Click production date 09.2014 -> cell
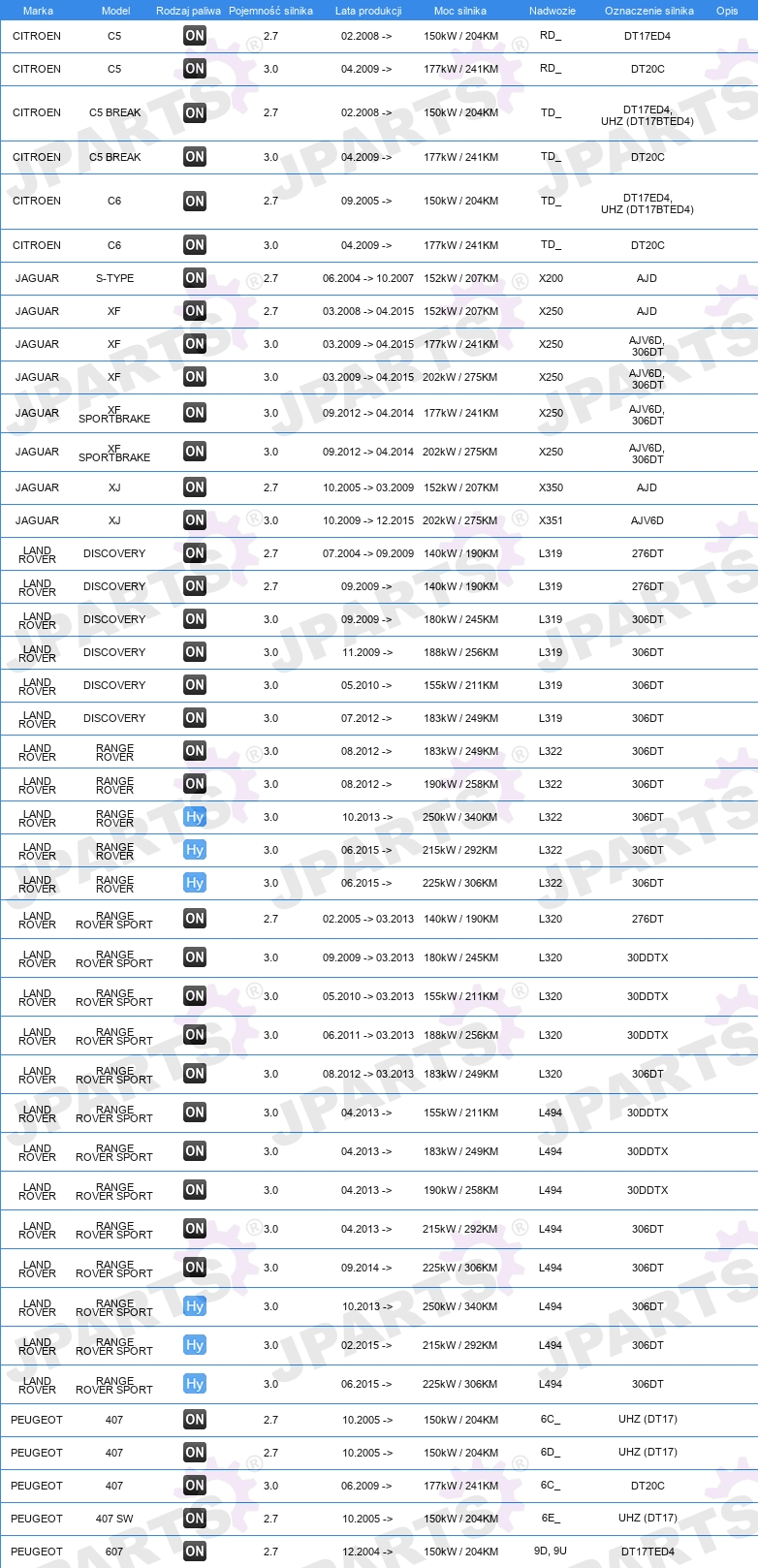 [x=366, y=1268]
